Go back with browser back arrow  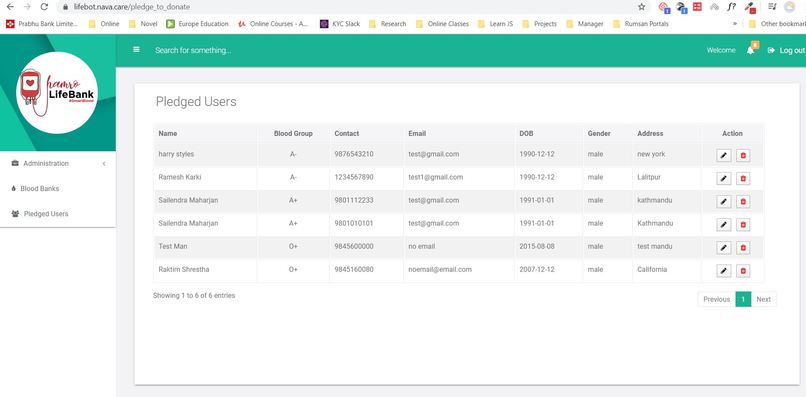point(10,7)
